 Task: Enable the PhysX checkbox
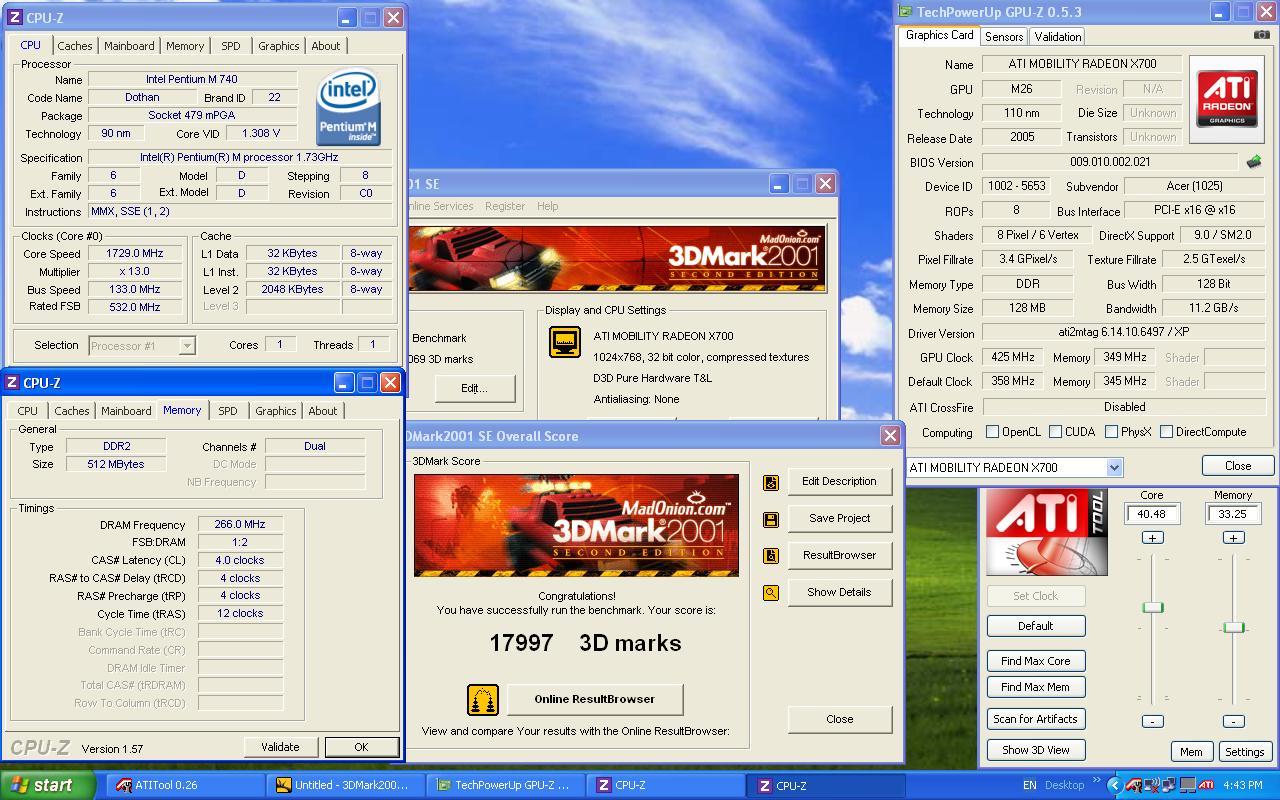pyautogui.click(x=1111, y=432)
